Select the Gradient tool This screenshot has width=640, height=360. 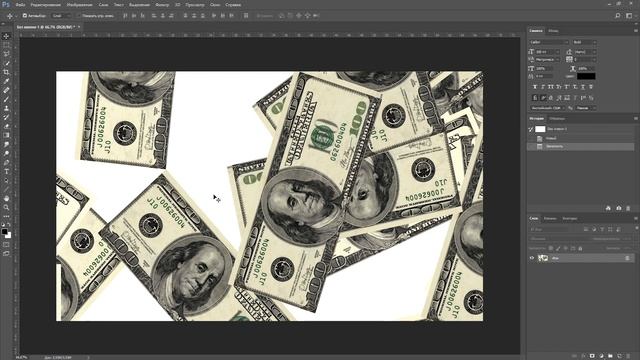click(x=6, y=135)
